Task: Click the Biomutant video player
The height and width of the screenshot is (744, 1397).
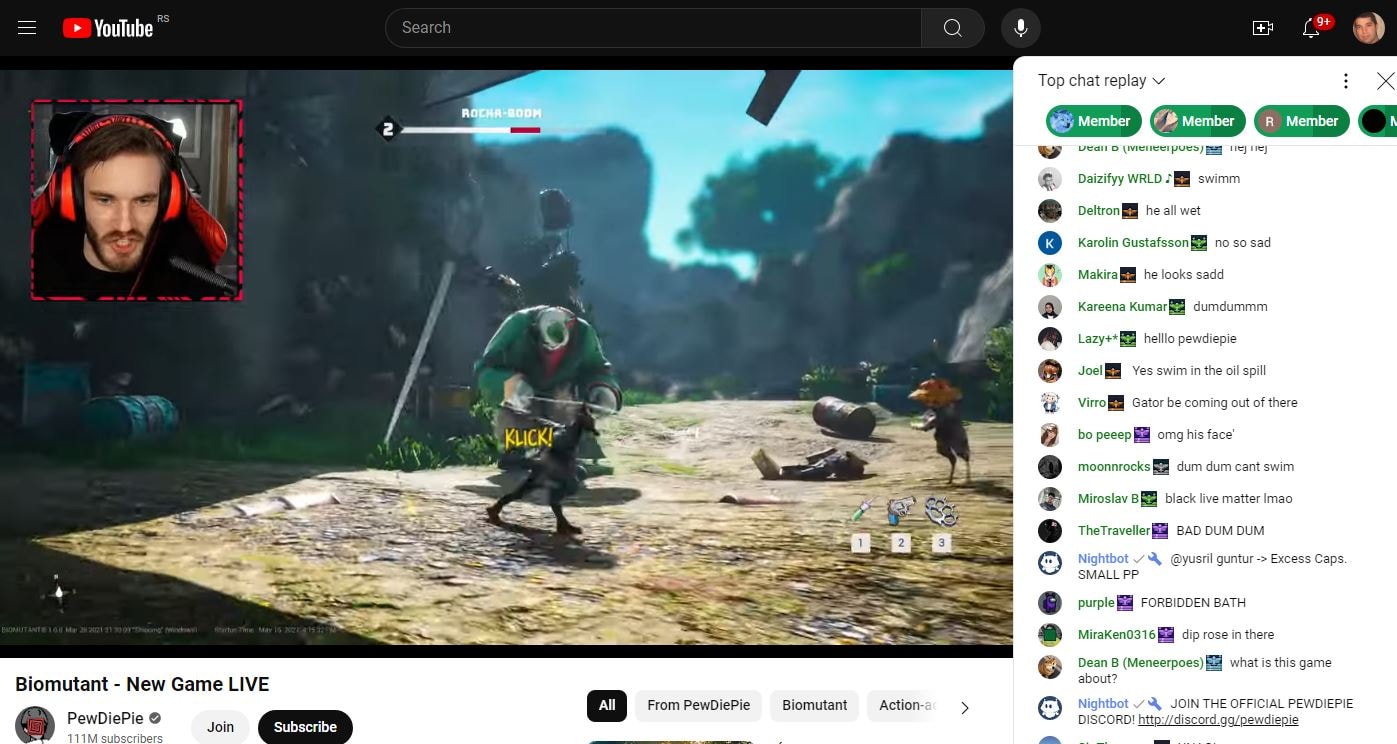Action: 506,357
